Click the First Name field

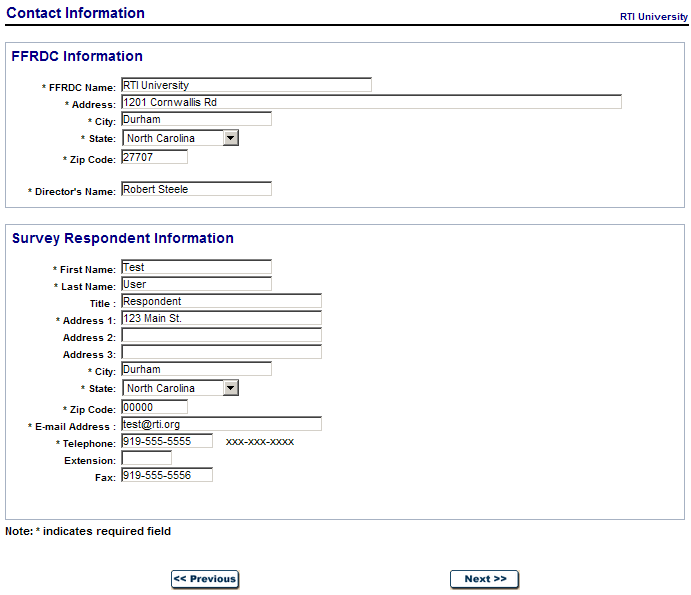196,267
